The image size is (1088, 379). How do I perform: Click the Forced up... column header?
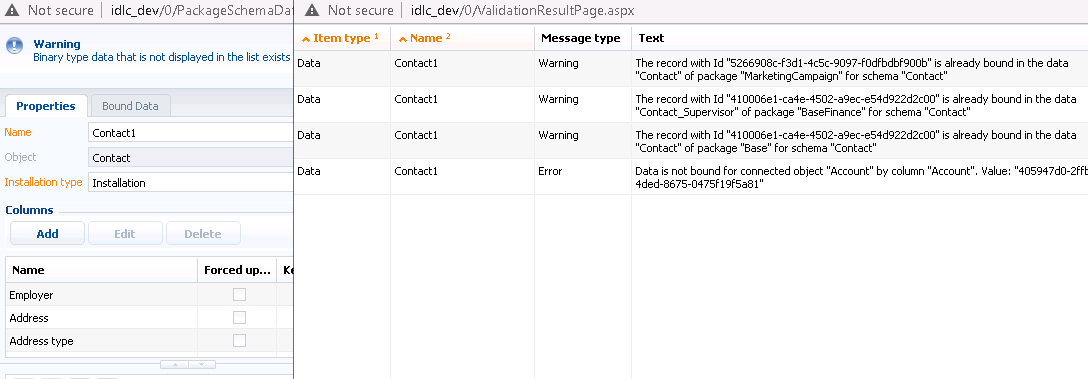click(x=237, y=270)
